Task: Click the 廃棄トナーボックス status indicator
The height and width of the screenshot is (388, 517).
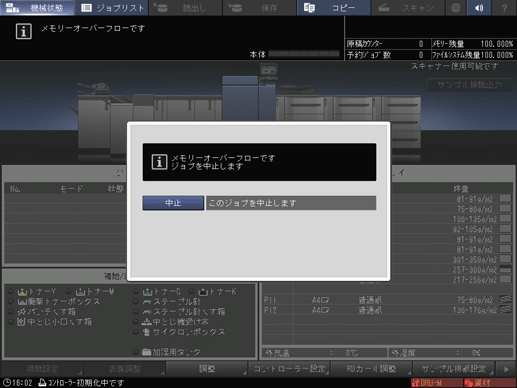Action: pos(11,302)
